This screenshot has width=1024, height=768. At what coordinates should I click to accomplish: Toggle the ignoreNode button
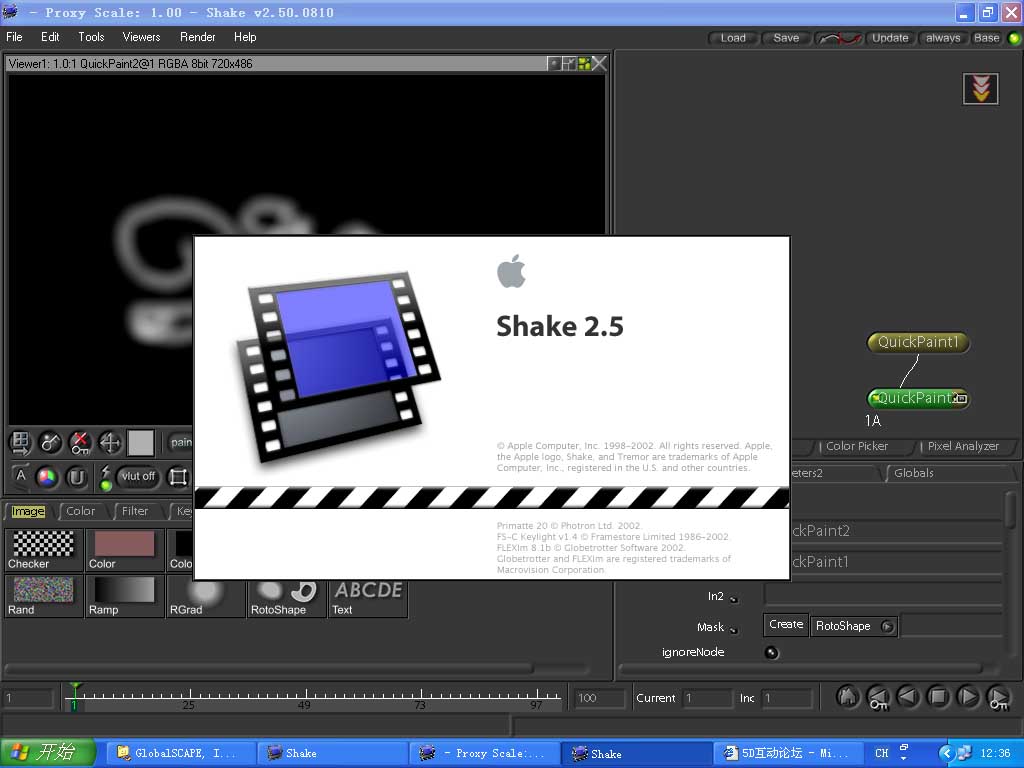click(771, 652)
